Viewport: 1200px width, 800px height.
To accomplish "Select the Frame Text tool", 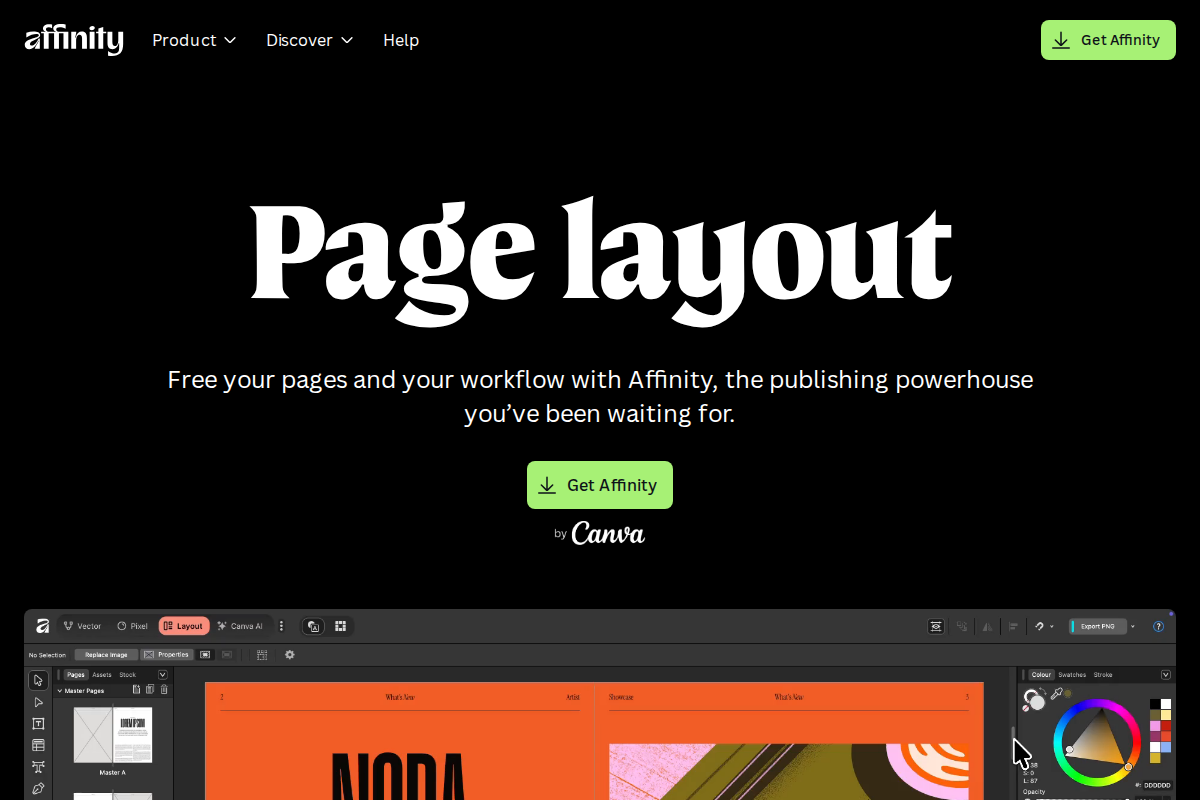I will tap(38, 724).
